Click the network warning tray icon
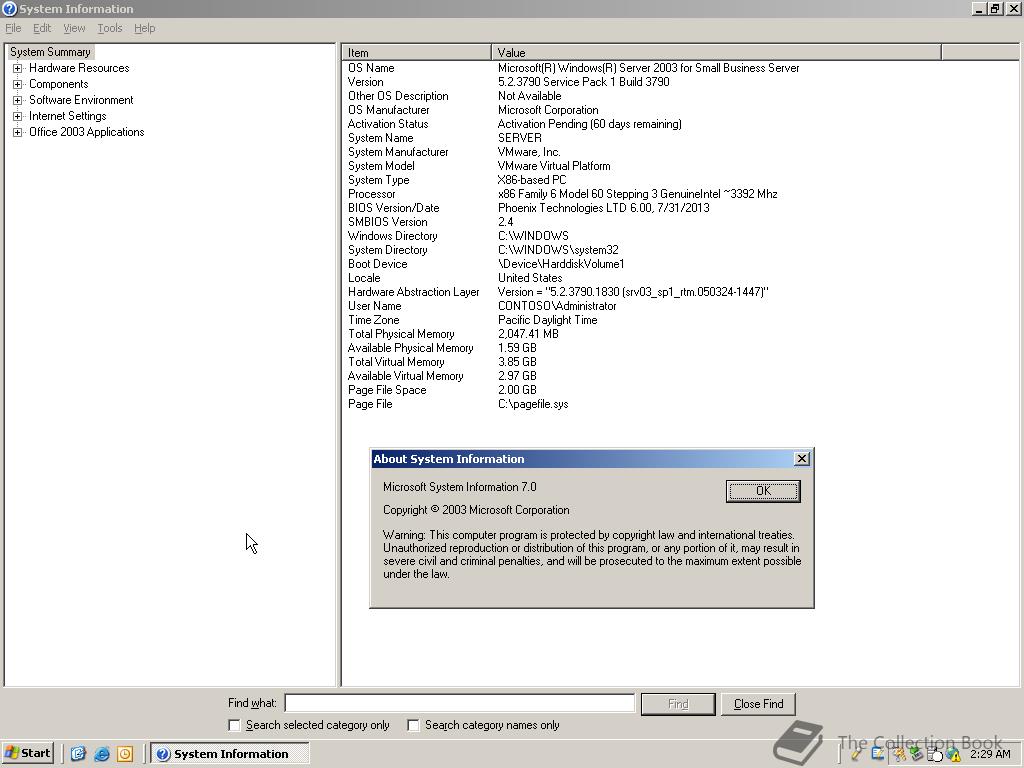1024x768 pixels. 953,755
